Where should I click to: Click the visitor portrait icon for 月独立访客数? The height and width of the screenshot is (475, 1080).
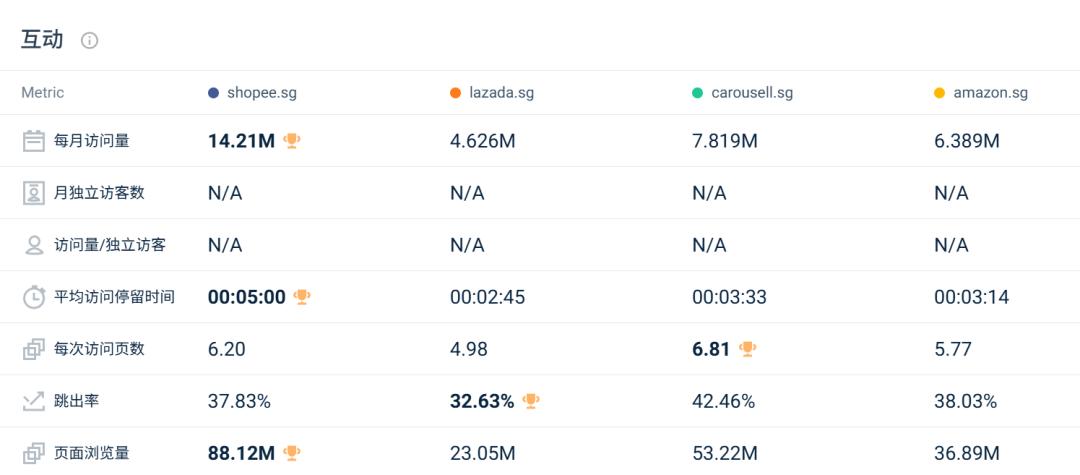point(34,193)
